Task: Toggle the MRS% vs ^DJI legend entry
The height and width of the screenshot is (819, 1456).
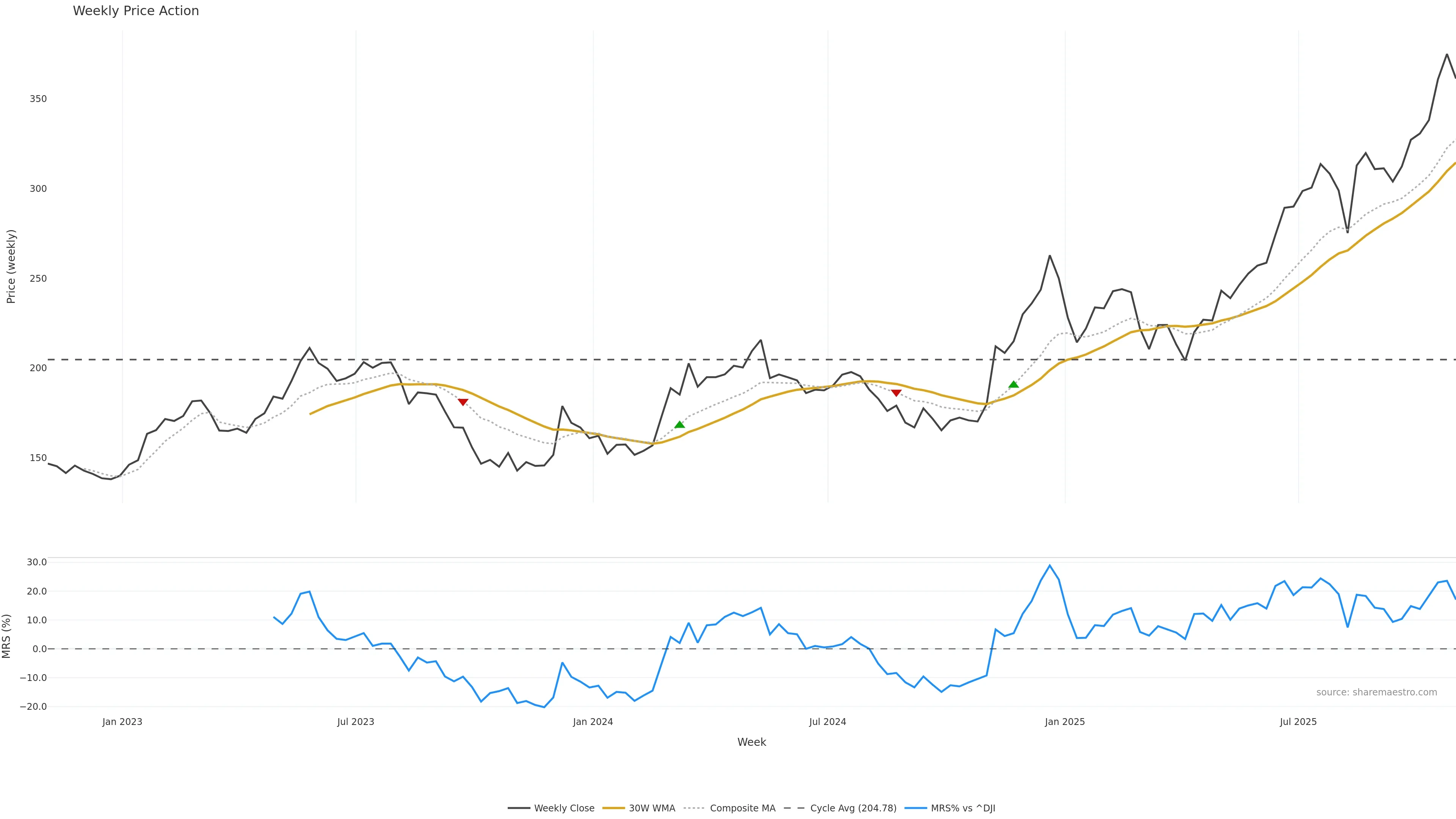Action: 963,808
